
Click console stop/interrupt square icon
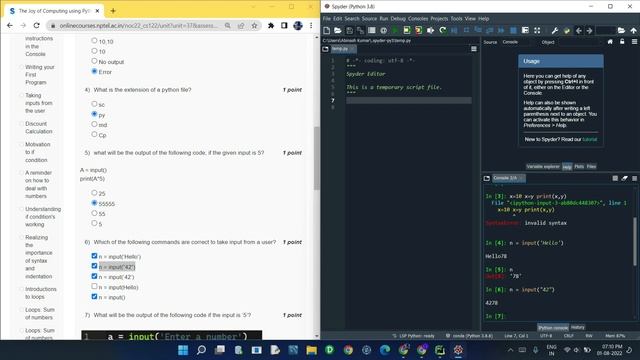point(615,178)
